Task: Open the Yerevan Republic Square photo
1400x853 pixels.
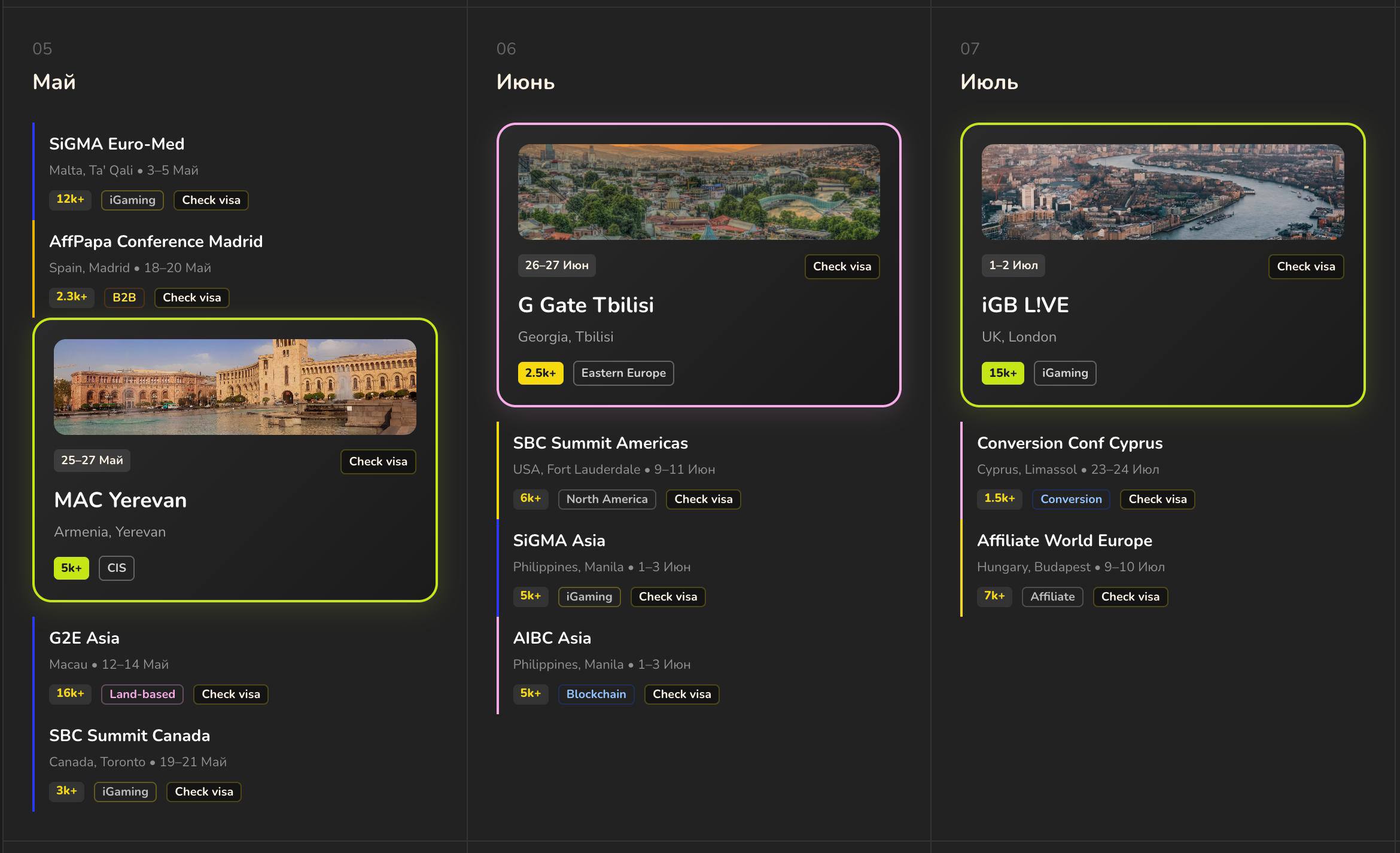Action: click(235, 386)
